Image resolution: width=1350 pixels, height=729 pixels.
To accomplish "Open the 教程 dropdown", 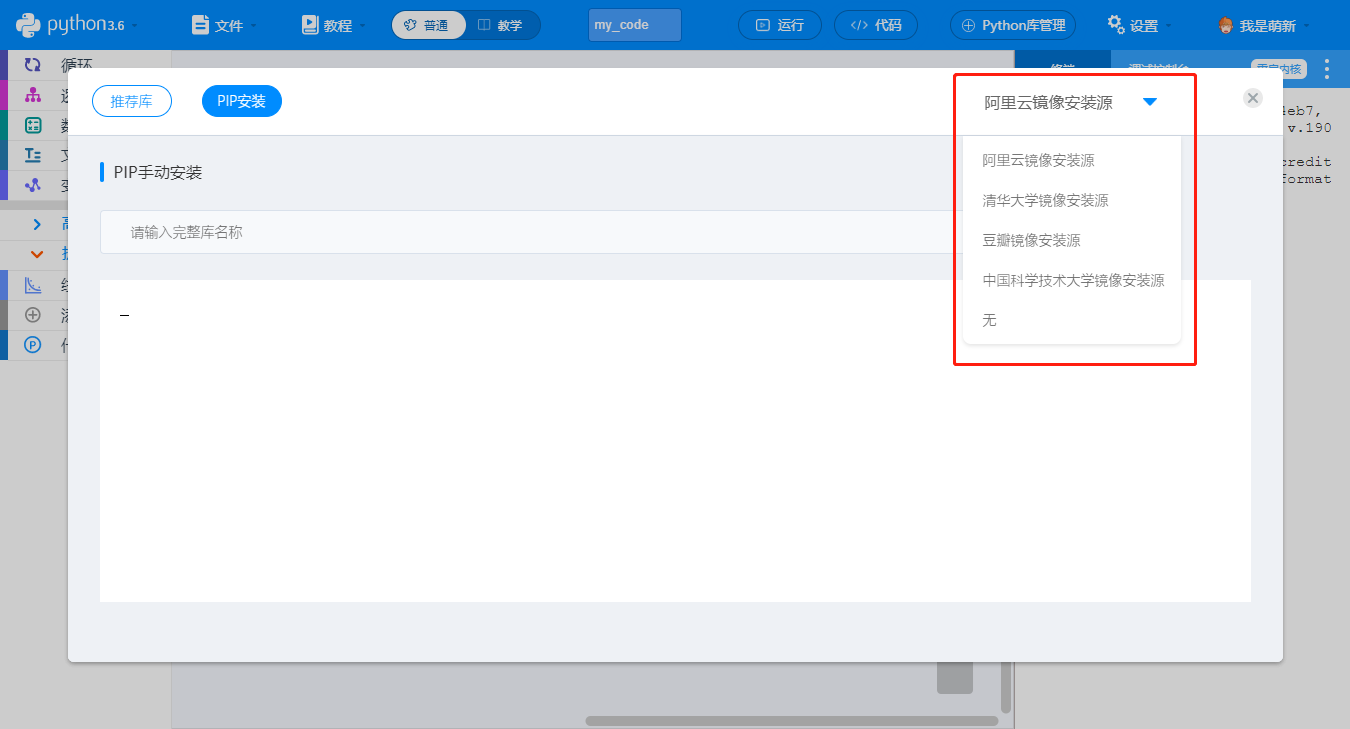I will tap(333, 25).
